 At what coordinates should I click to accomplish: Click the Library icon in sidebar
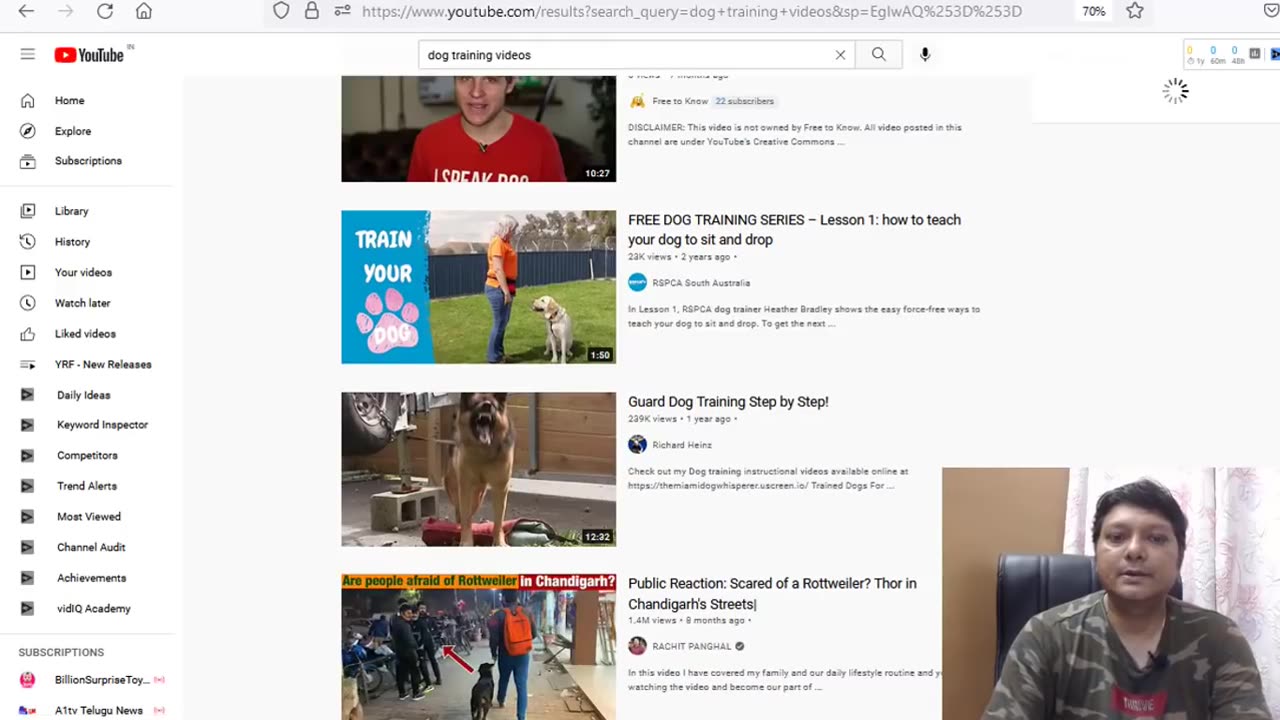click(28, 211)
